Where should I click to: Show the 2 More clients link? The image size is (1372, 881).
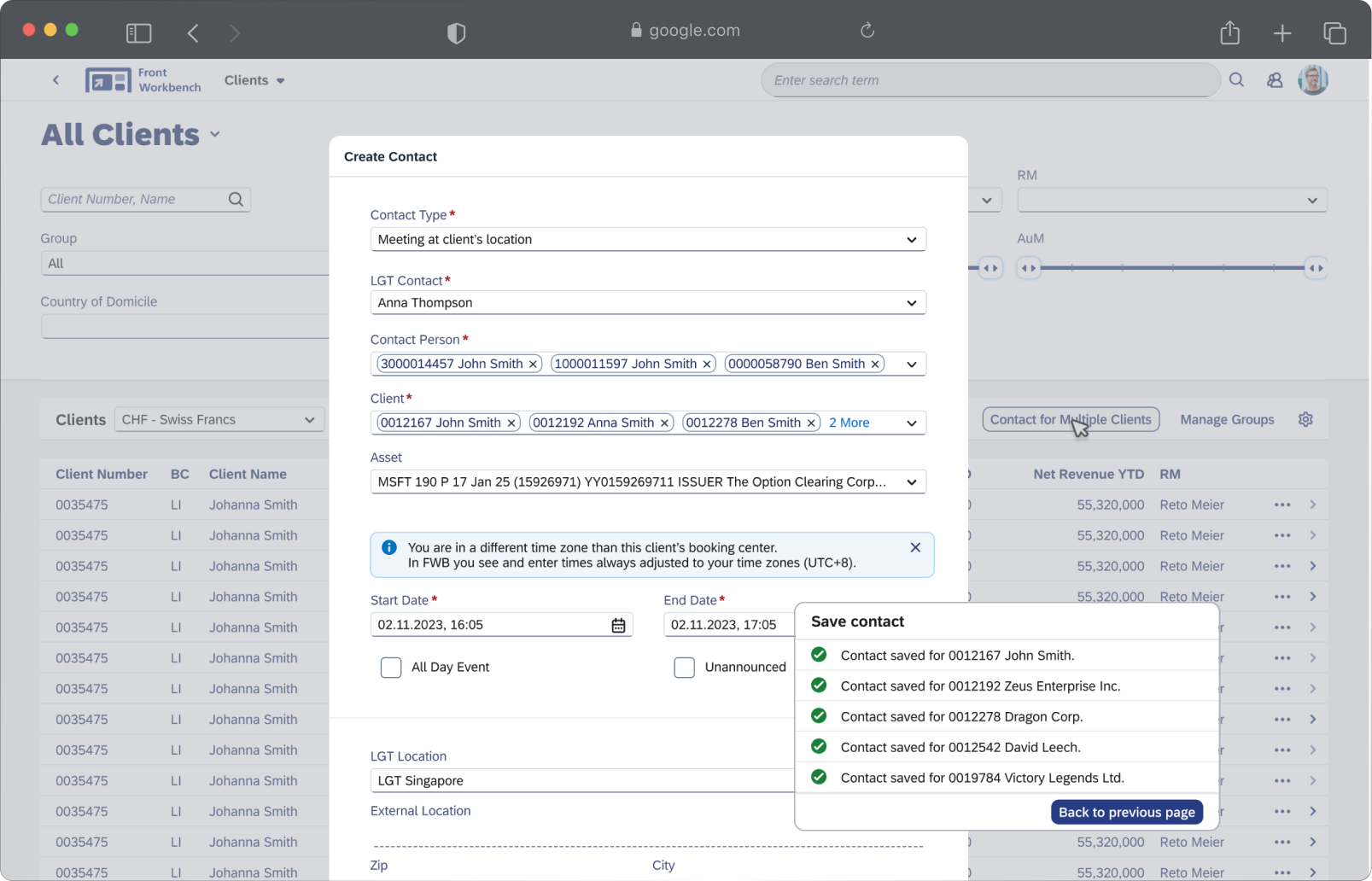click(849, 423)
